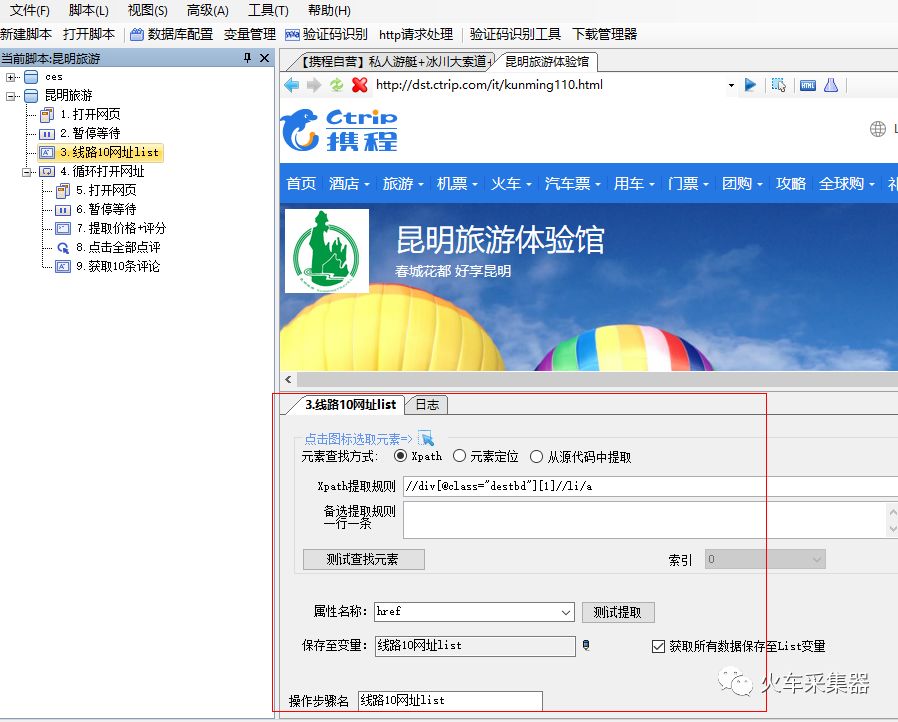The image size is (898, 722).
Task: Select step 8 点击全部点评 in tree
Action: pyautogui.click(x=118, y=247)
